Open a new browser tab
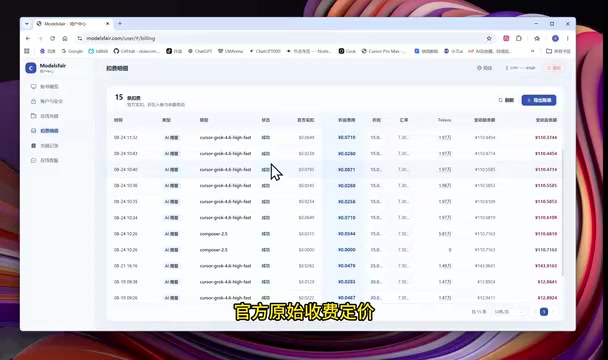Image resolution: width=608 pixels, height=360 pixels. 120,24
